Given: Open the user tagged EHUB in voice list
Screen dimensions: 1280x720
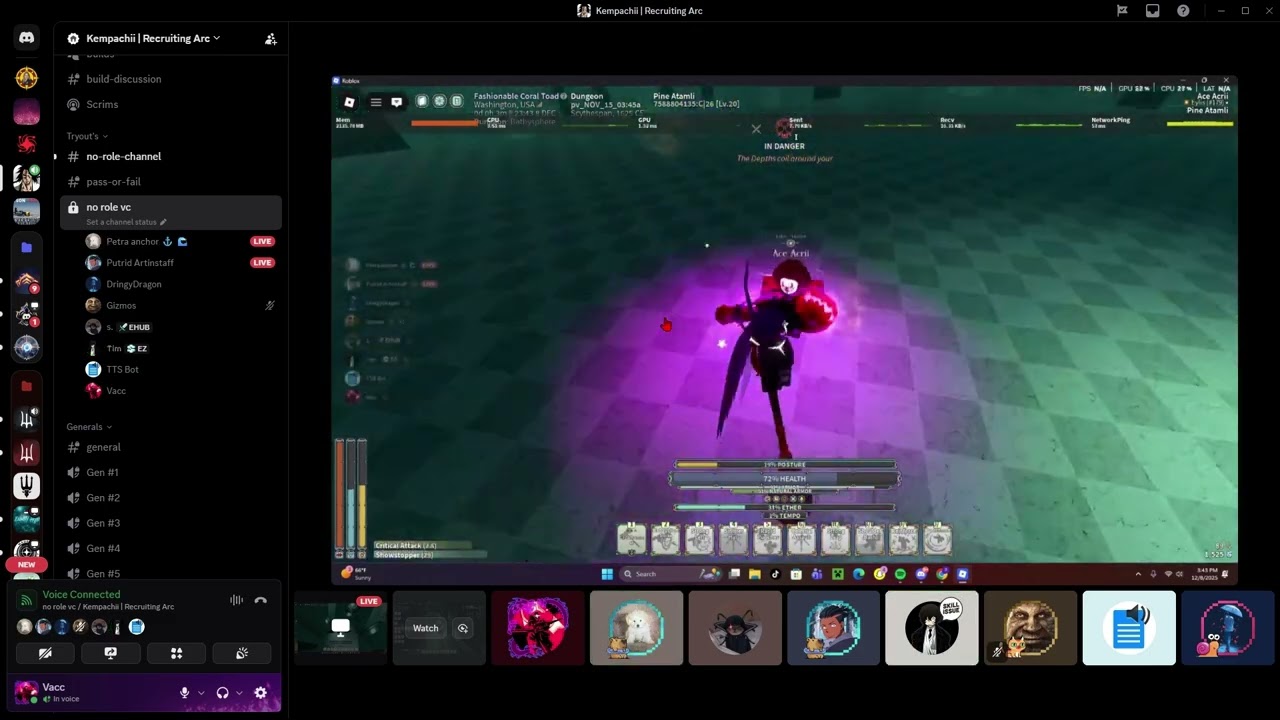Looking at the screenshot, I should [181, 327].
